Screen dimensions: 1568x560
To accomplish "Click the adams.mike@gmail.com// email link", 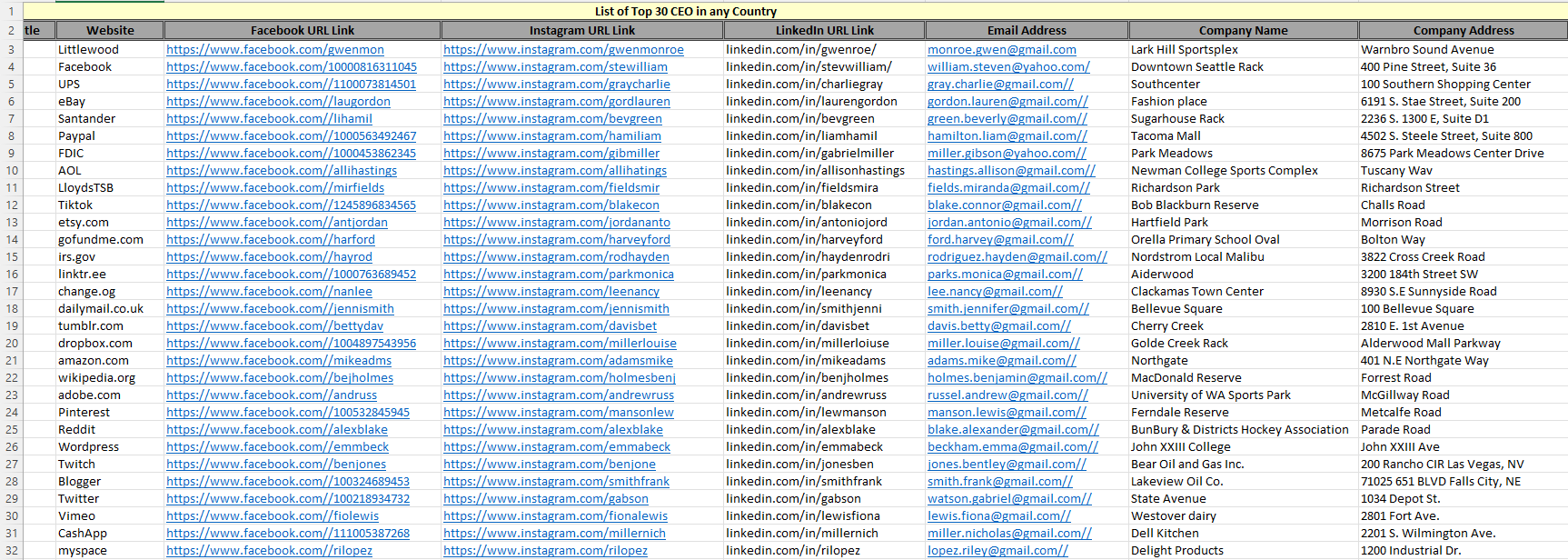I will click(1002, 361).
